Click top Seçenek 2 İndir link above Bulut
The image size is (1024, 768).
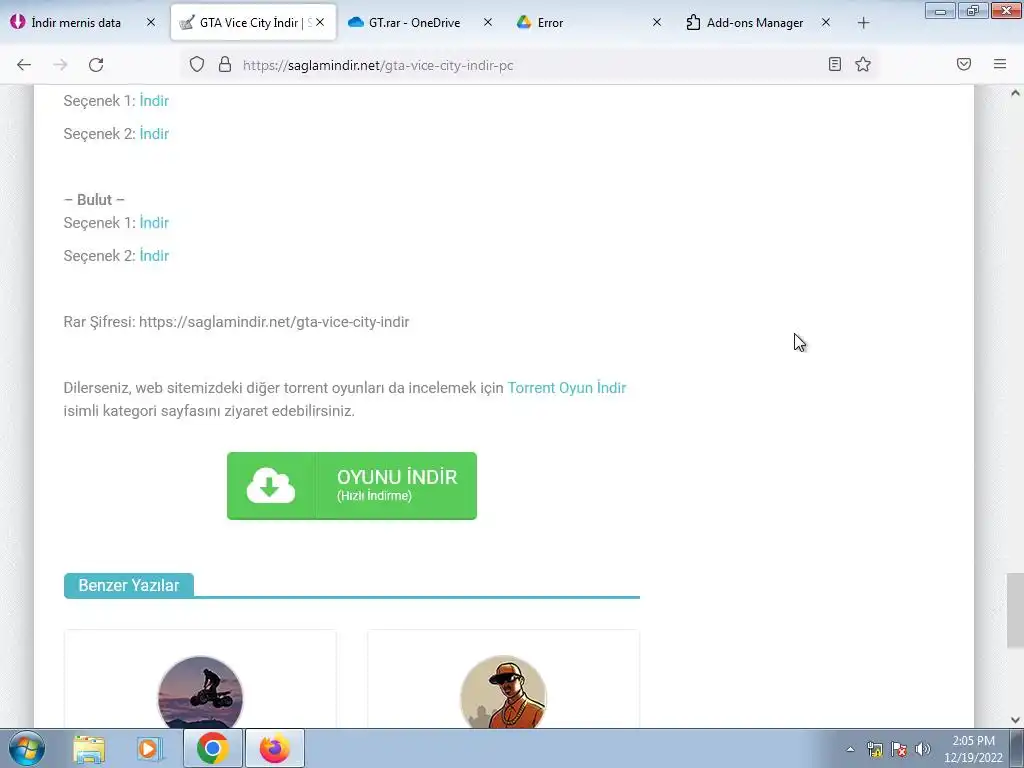(x=154, y=133)
